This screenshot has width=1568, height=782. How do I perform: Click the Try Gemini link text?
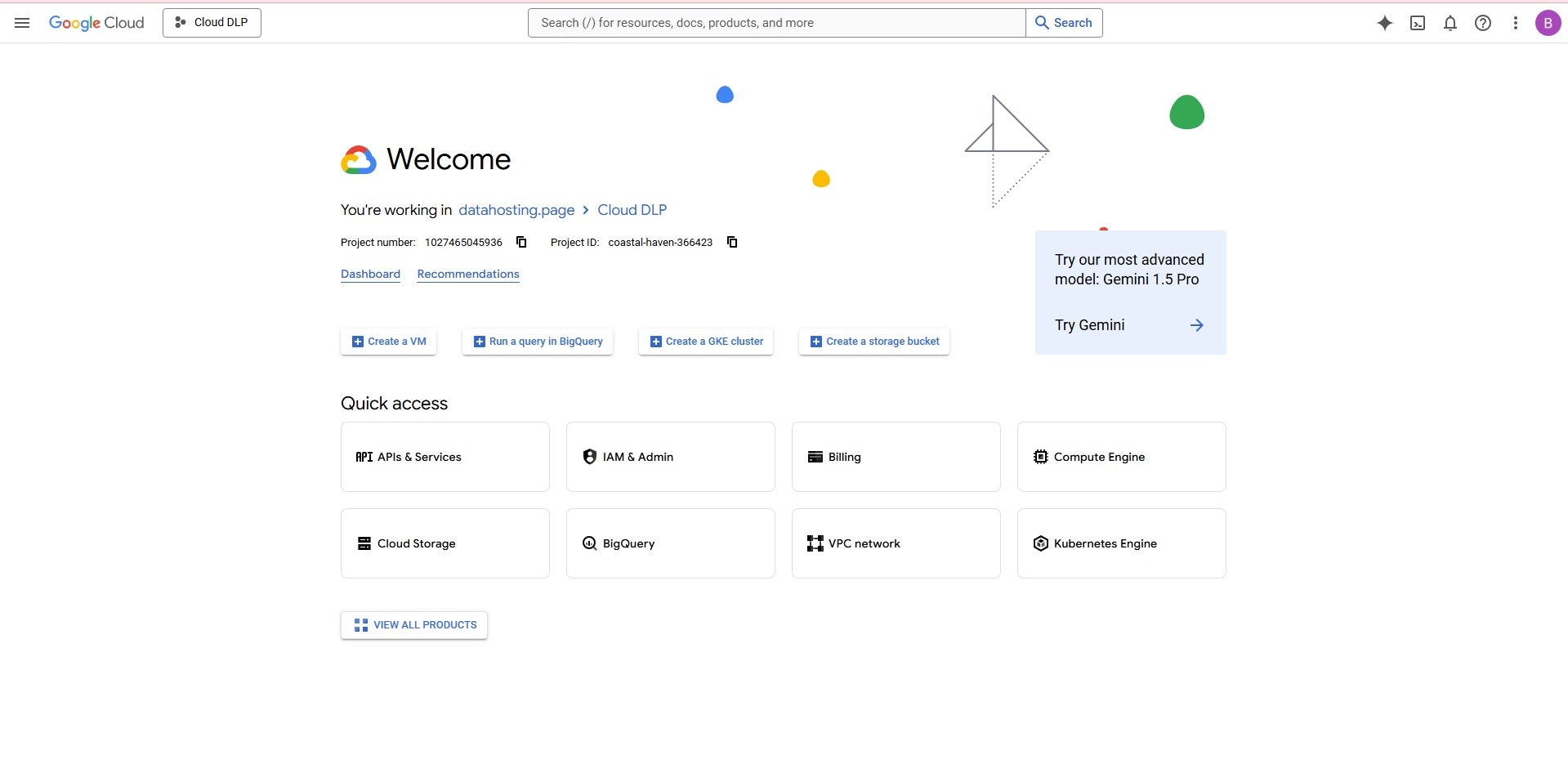point(1089,325)
